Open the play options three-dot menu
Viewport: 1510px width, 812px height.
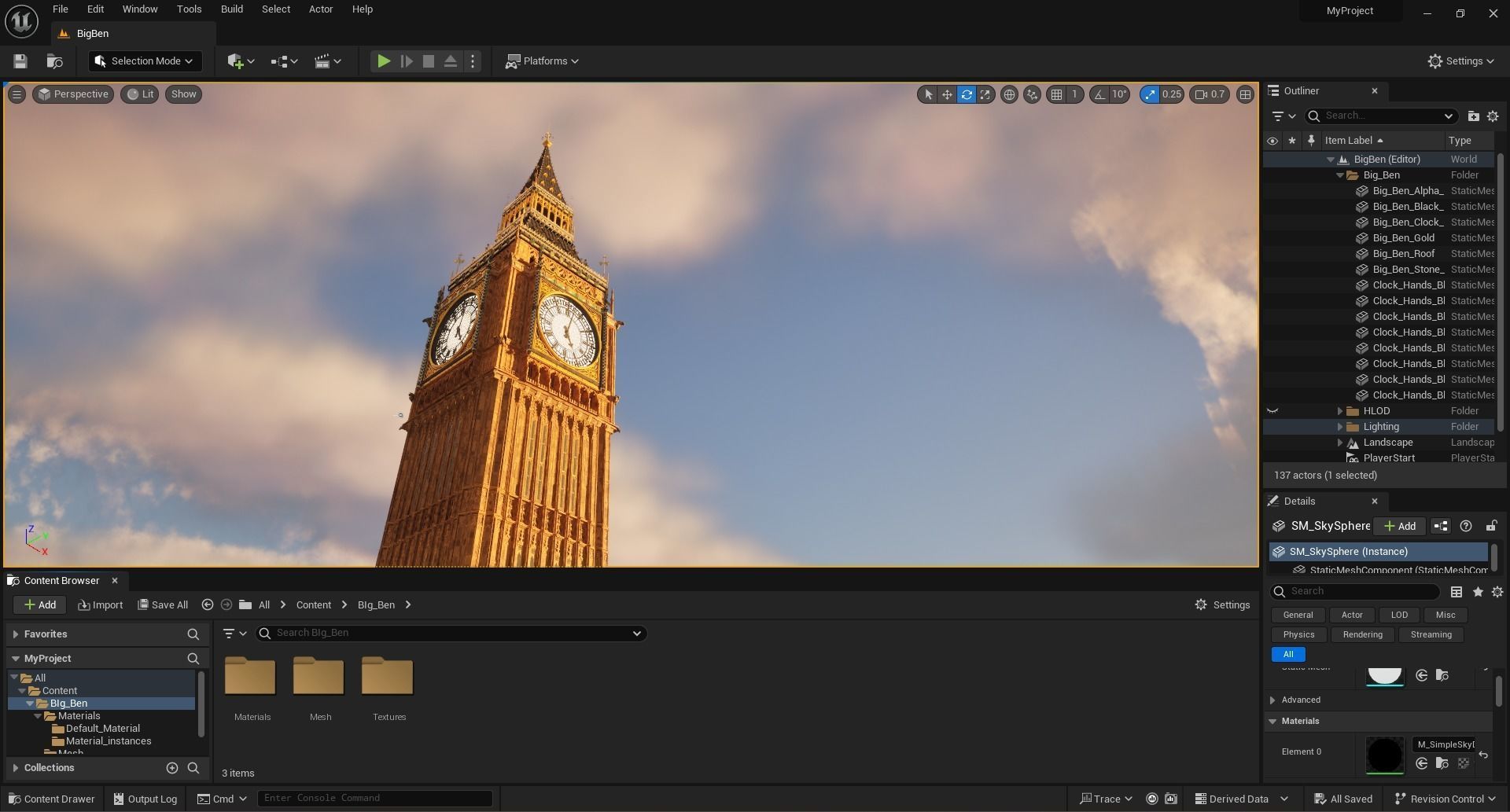pos(473,61)
